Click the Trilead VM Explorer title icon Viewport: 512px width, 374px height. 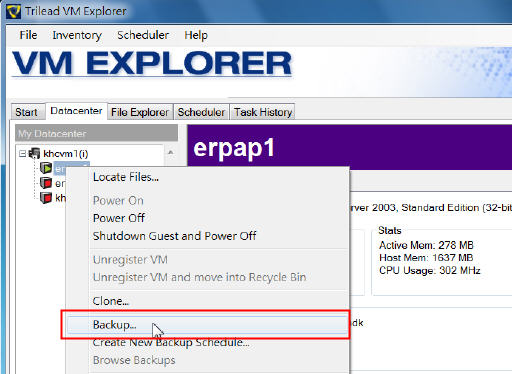(x=13, y=11)
